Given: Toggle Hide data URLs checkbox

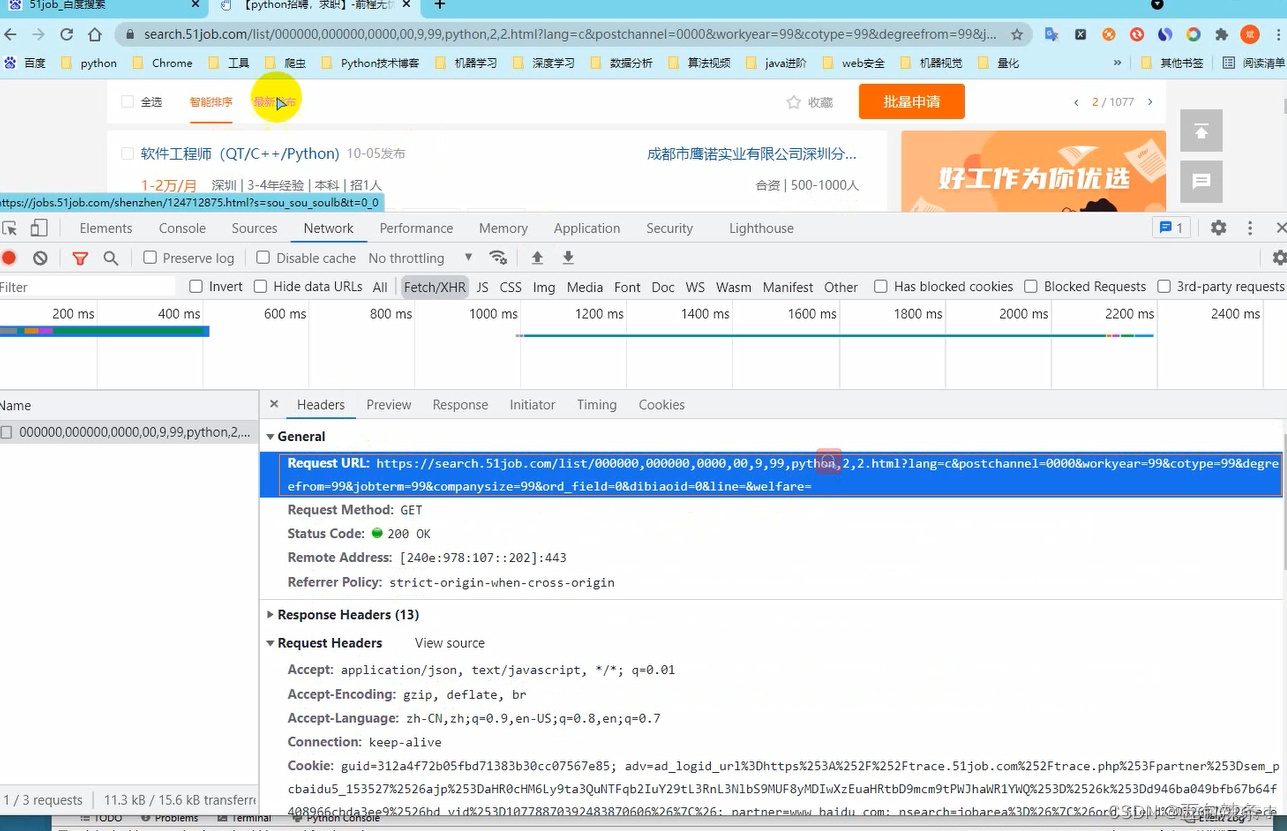Looking at the screenshot, I should coord(260,286).
